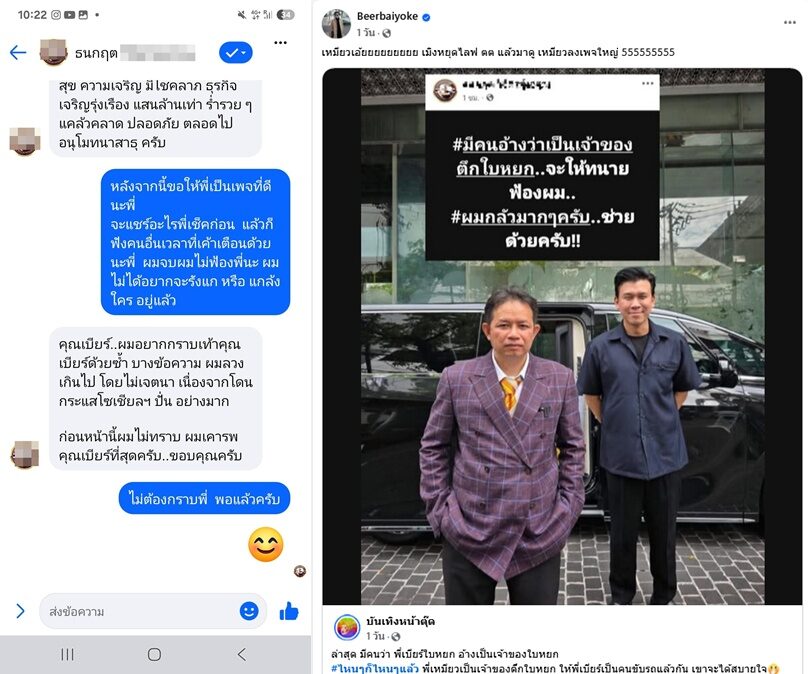Open the blue checkmark dropdown button
808x674 pixels.
(x=236, y=53)
